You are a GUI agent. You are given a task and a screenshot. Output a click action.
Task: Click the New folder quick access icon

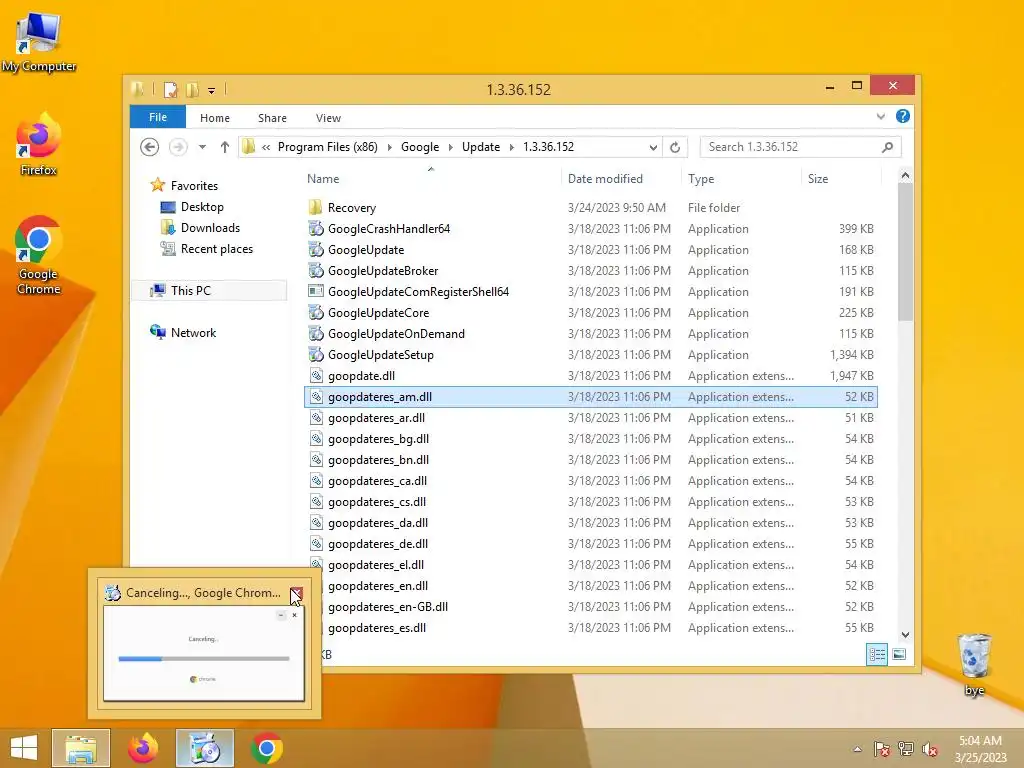coord(193,89)
